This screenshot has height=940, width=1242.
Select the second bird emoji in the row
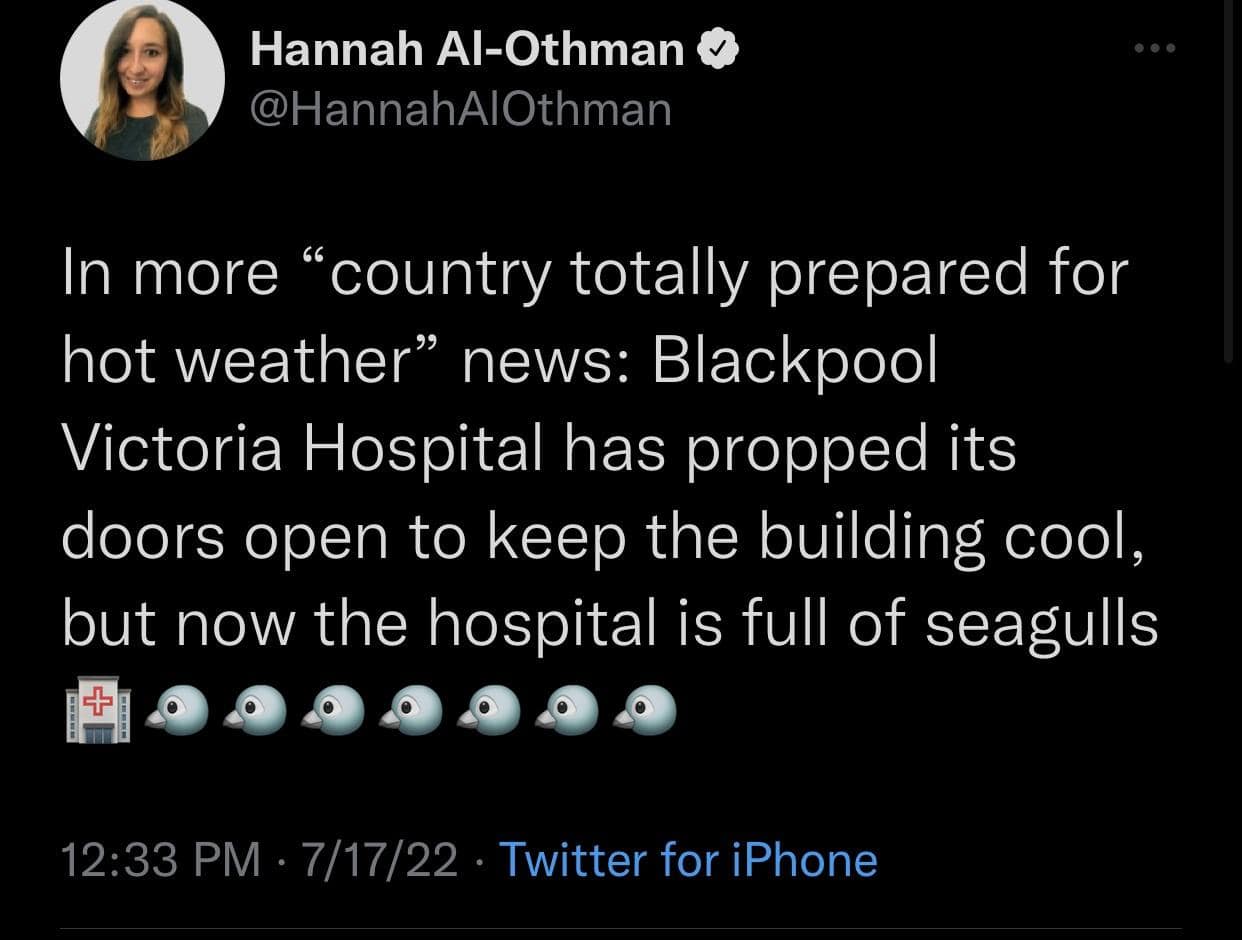pyautogui.click(x=254, y=711)
